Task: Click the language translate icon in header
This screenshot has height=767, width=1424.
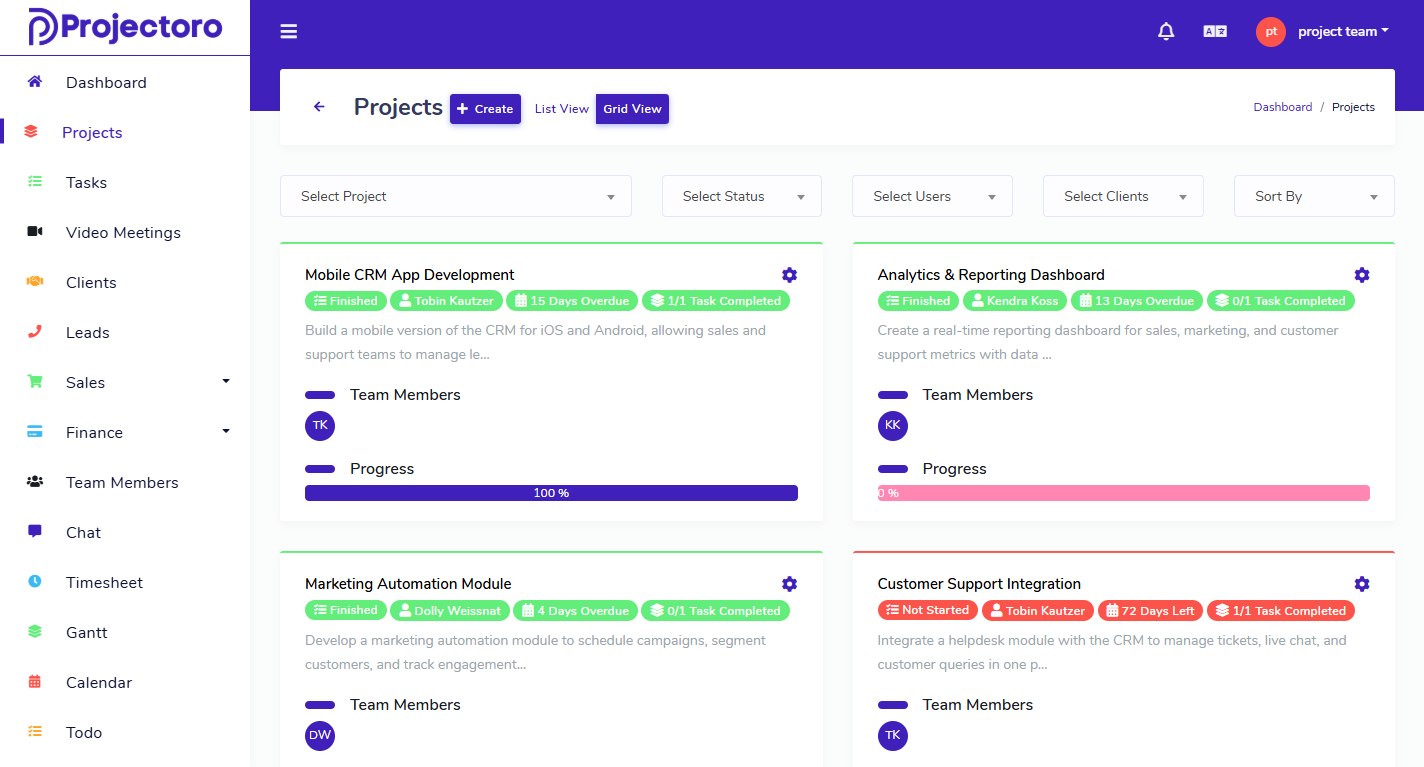Action: pos(1215,32)
